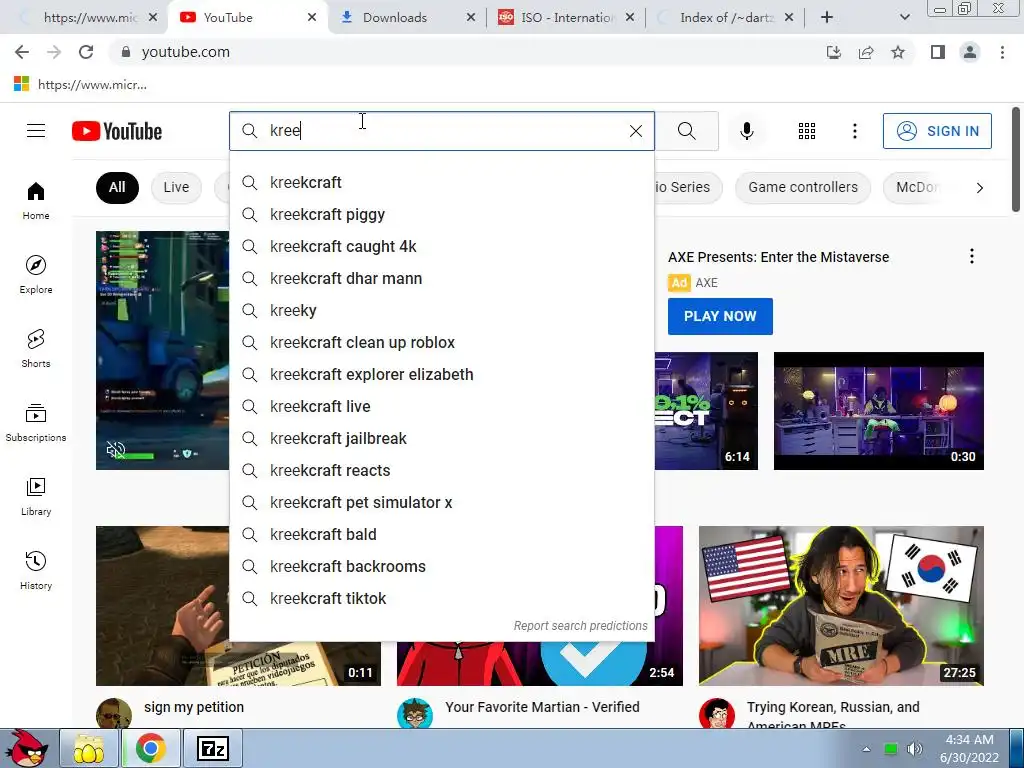The height and width of the screenshot is (768, 1024).
Task: Click the install app icon in address bar
Action: [x=833, y=52]
